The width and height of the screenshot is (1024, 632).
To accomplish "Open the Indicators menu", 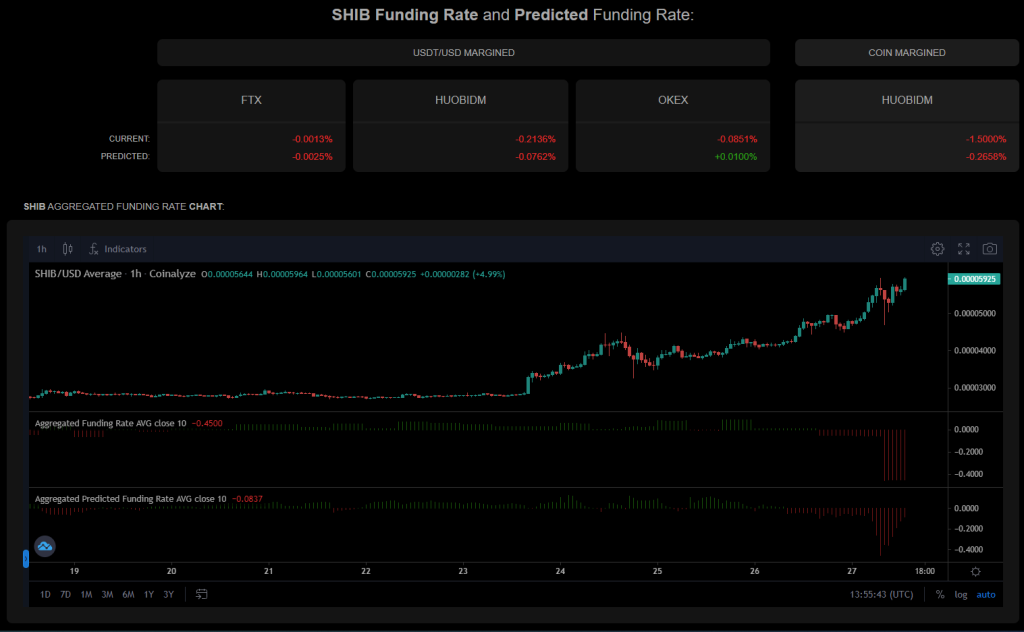I will pos(118,249).
